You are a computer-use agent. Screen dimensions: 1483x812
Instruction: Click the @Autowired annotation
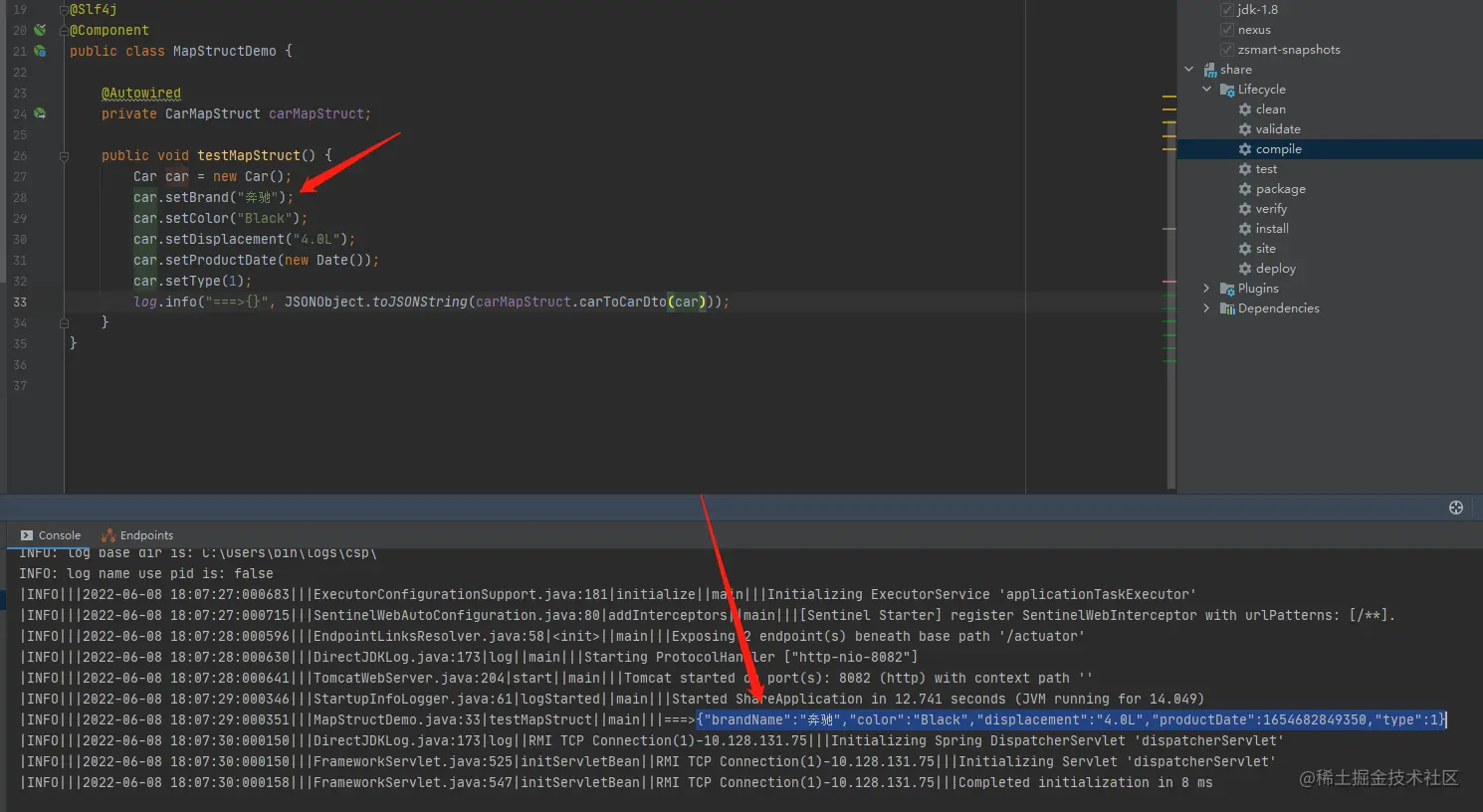tap(141, 93)
